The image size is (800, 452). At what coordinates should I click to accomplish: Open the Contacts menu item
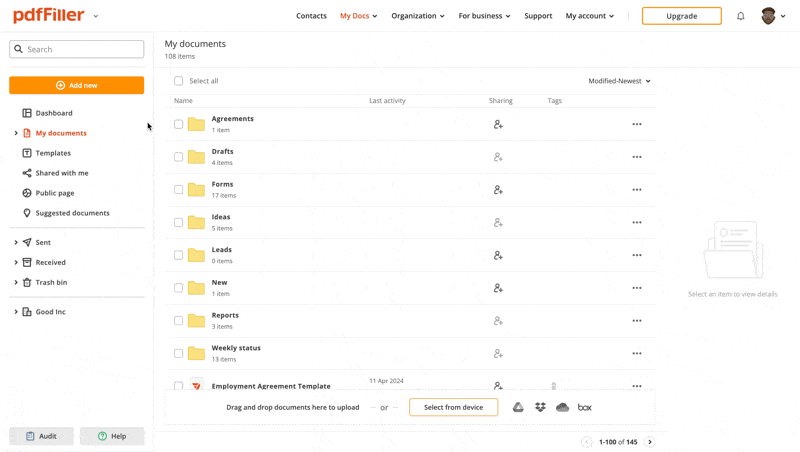coord(311,16)
